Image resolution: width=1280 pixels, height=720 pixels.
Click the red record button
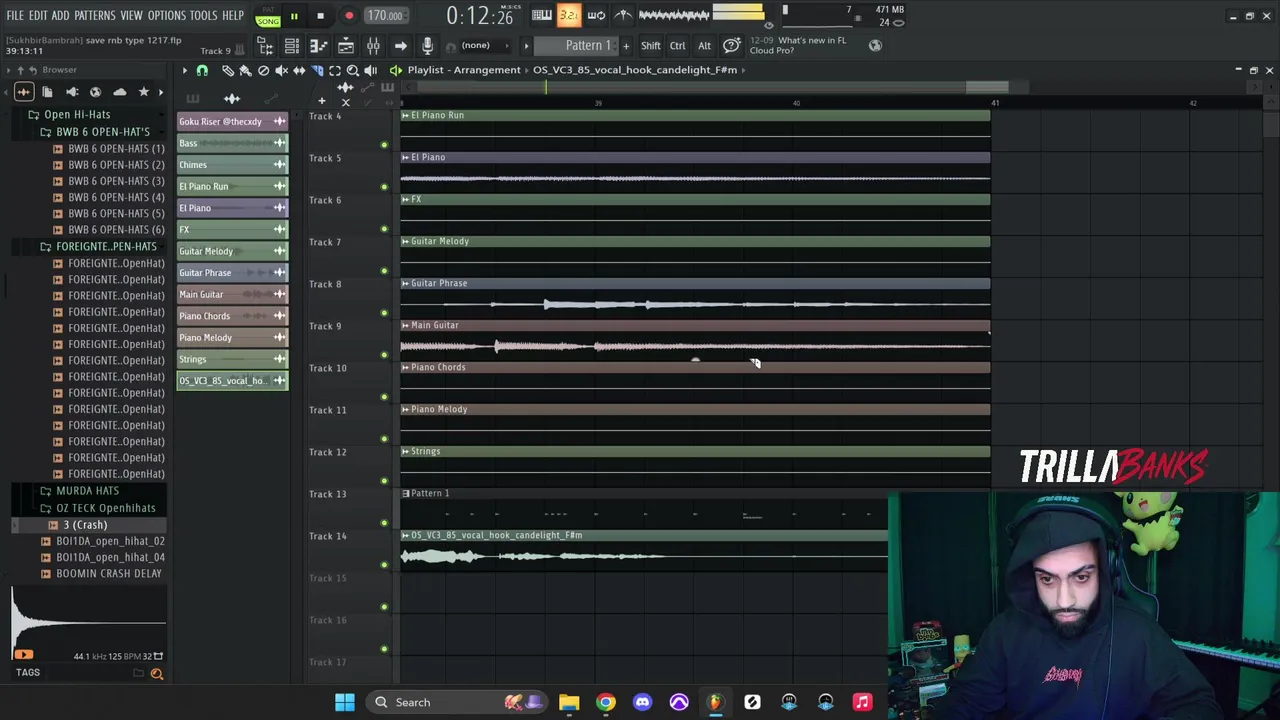(x=349, y=15)
